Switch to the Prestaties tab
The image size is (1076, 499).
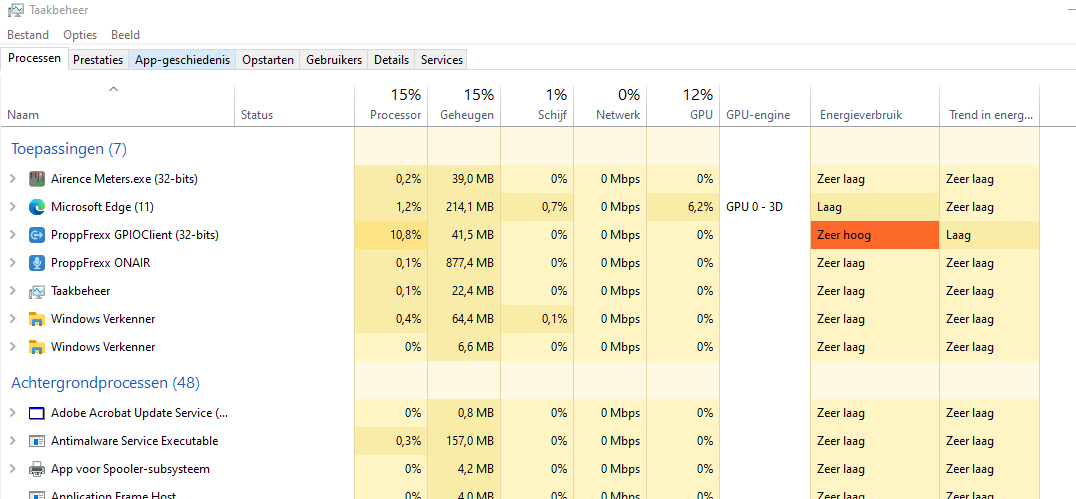coord(98,60)
